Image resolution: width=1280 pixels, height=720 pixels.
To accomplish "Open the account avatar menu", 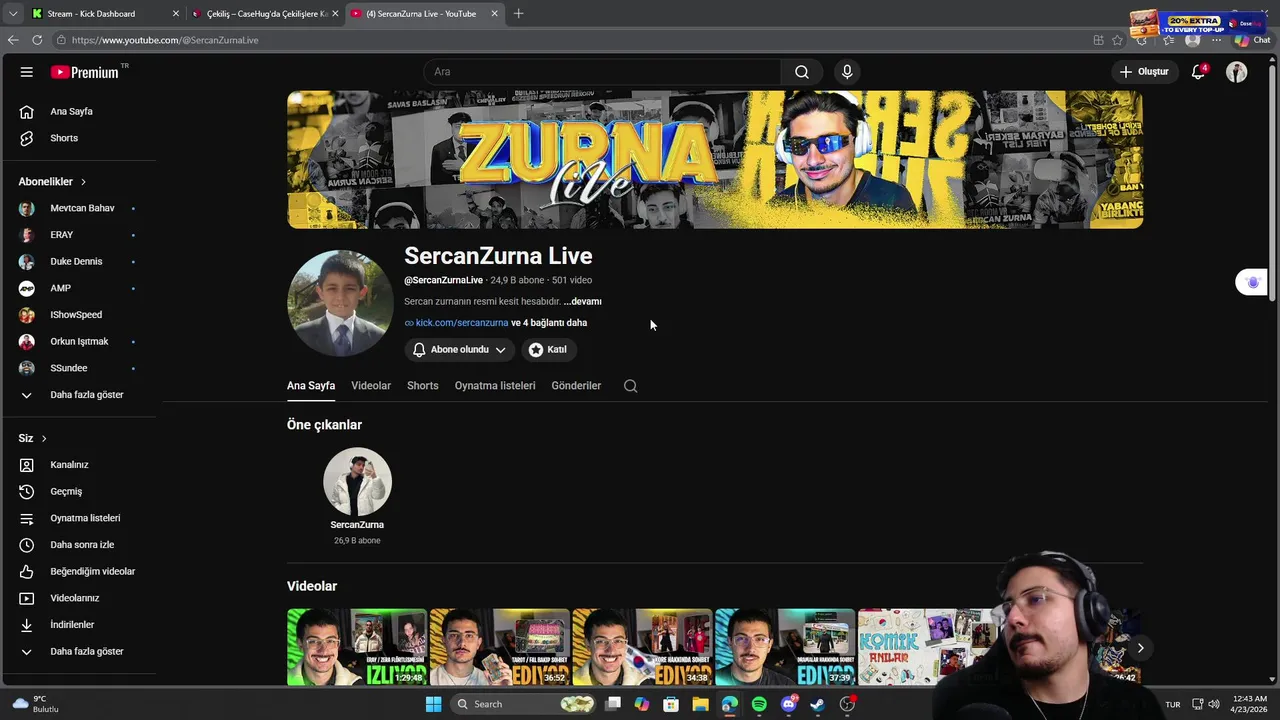I will click(1237, 72).
